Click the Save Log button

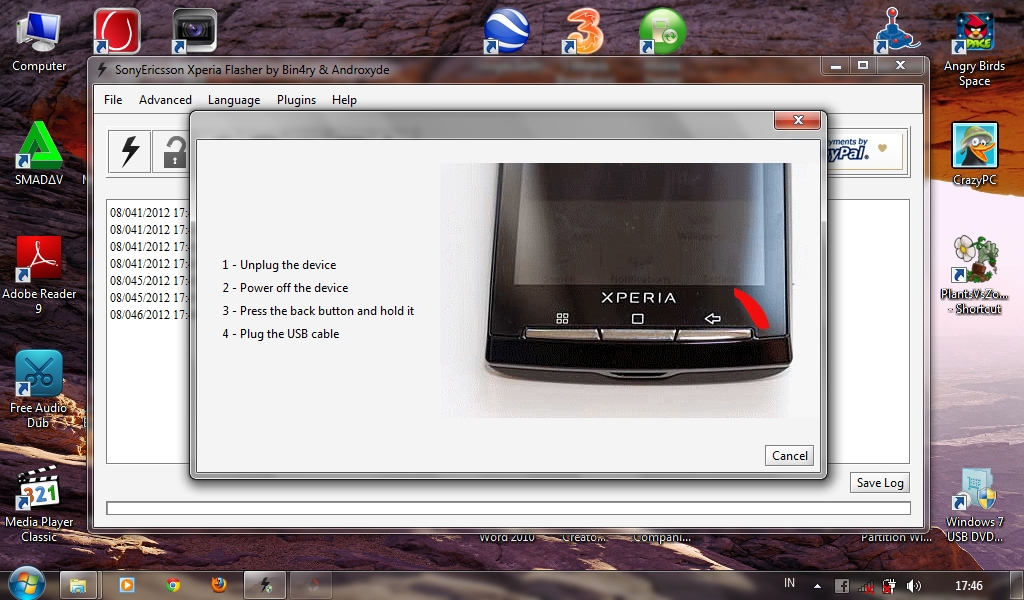[x=880, y=482]
